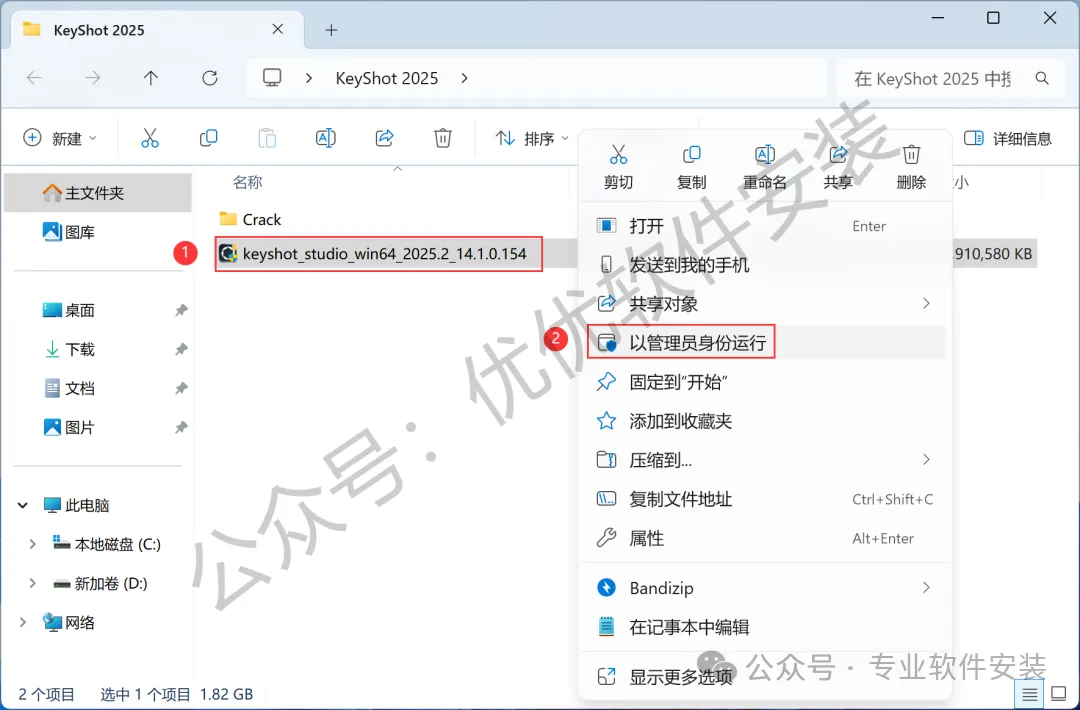Unpin 文档 using its pin icon
1080x710 pixels.
coord(181,388)
